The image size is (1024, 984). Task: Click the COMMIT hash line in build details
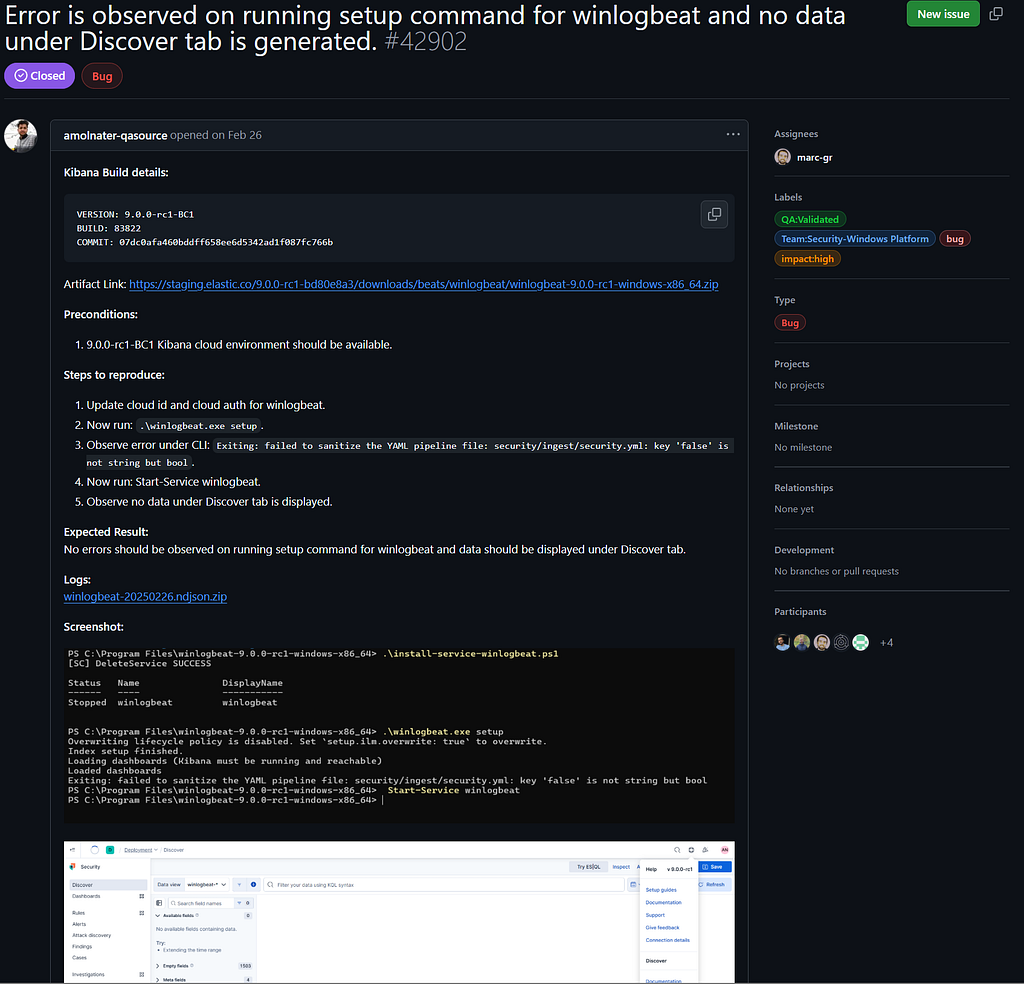click(x=204, y=242)
